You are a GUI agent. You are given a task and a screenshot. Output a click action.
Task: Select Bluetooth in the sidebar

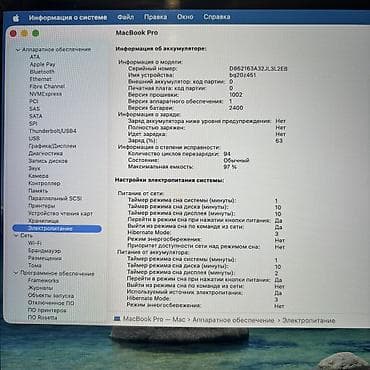point(42,71)
